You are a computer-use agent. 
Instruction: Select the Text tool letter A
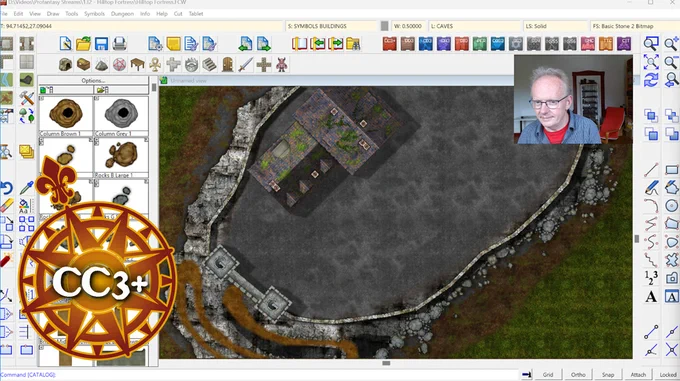click(651, 297)
